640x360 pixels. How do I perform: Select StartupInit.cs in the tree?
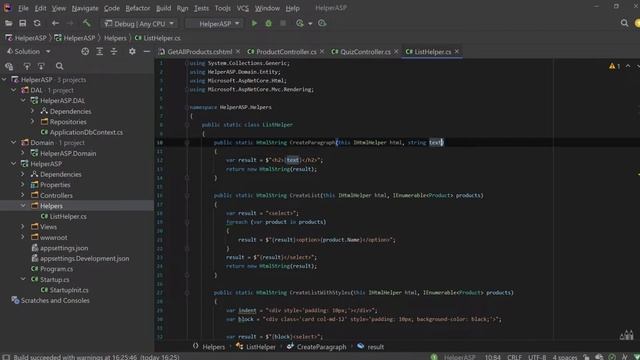64,290
